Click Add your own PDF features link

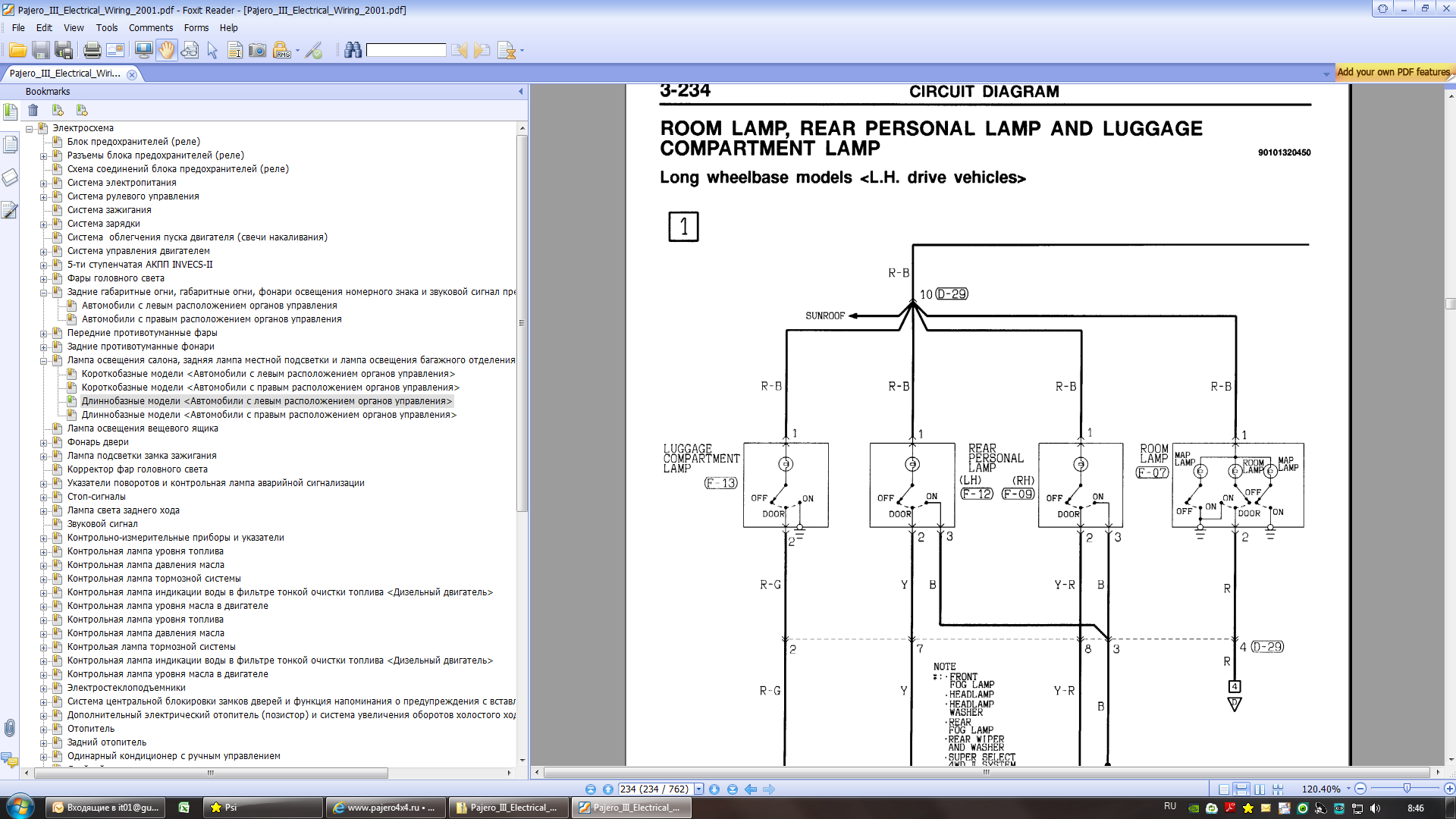[1393, 72]
